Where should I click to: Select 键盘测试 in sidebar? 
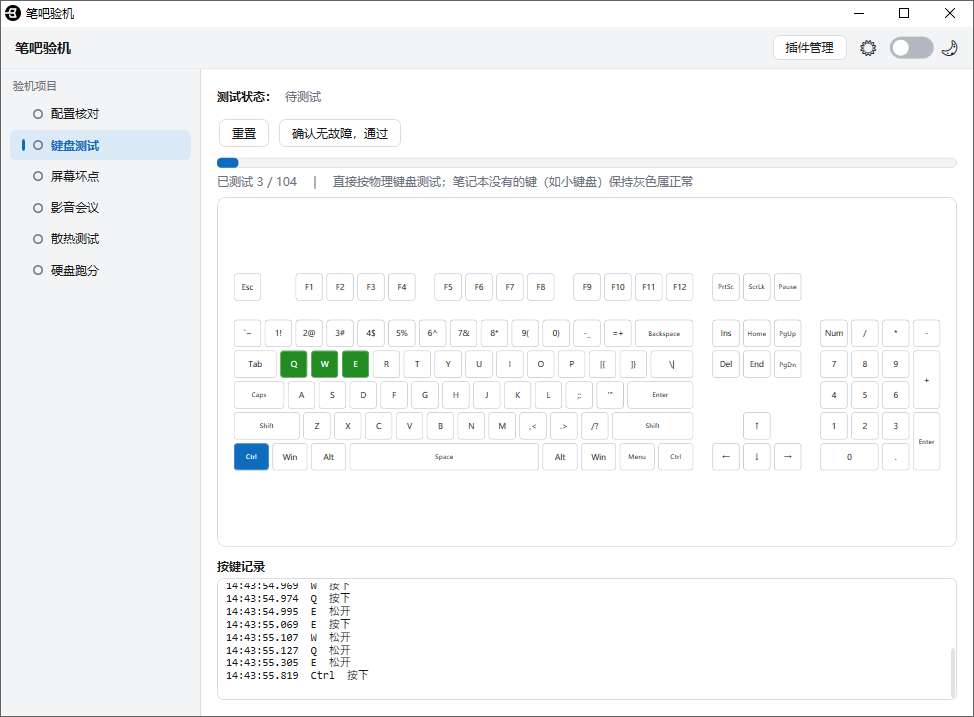[101, 145]
